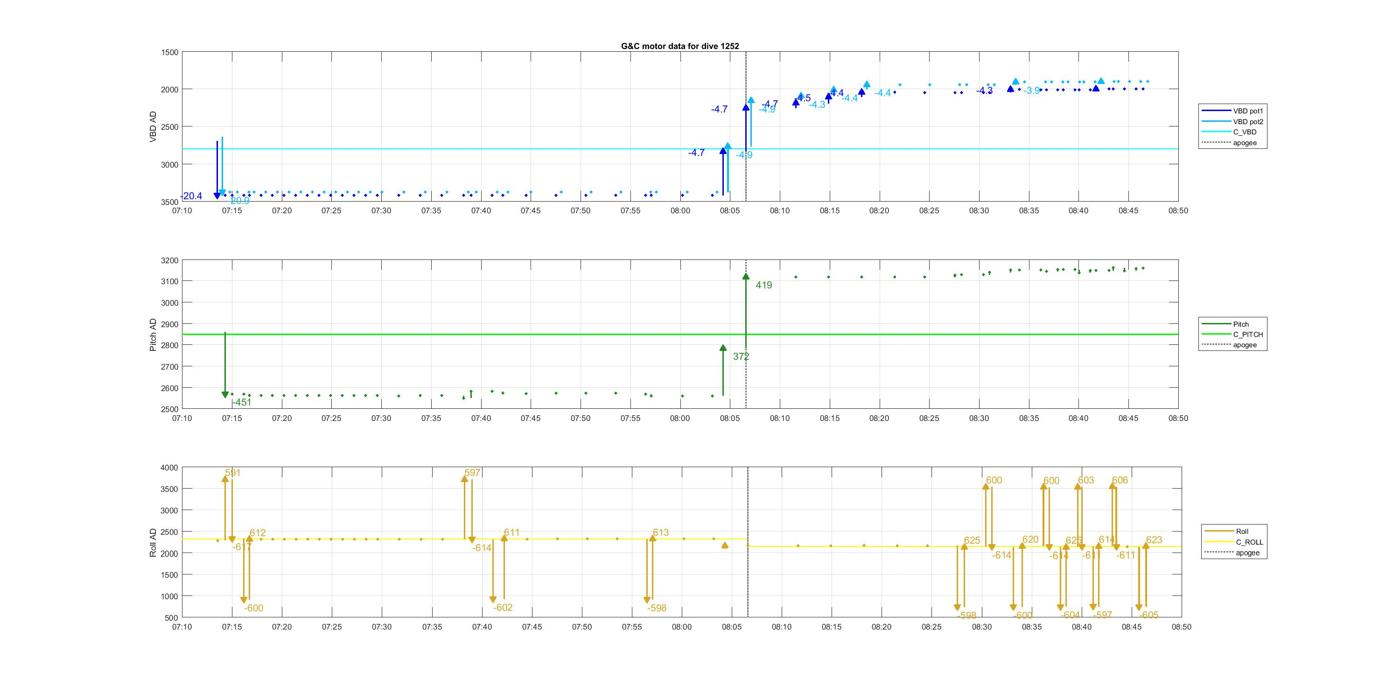Click the '-20.4' VBD data label

pyautogui.click(x=191, y=196)
